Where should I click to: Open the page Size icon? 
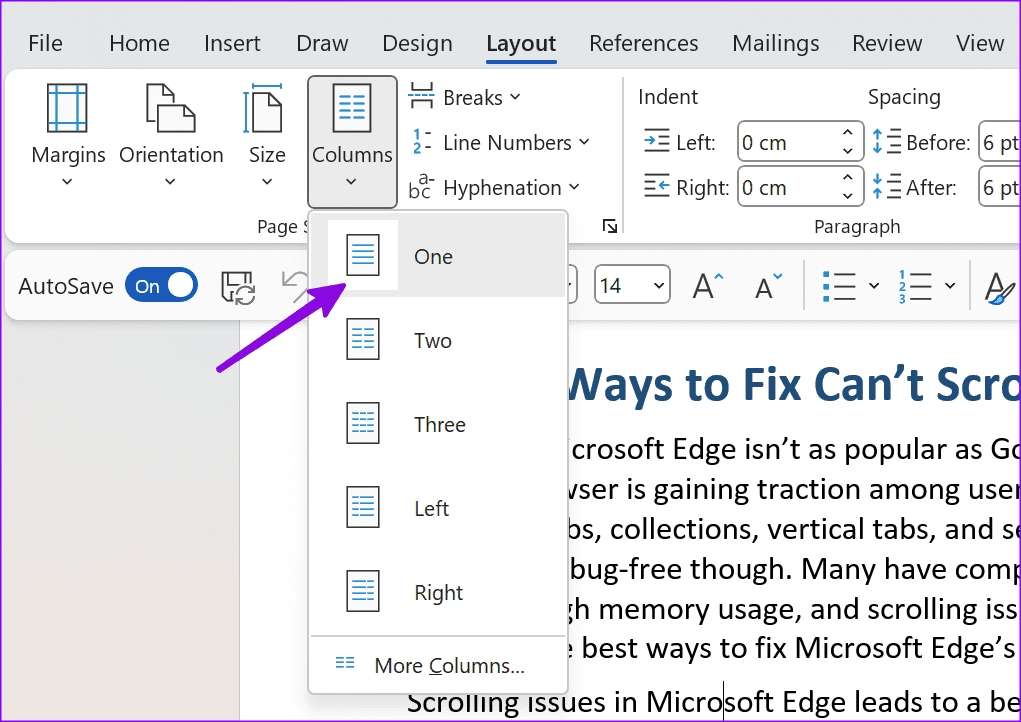pyautogui.click(x=267, y=109)
